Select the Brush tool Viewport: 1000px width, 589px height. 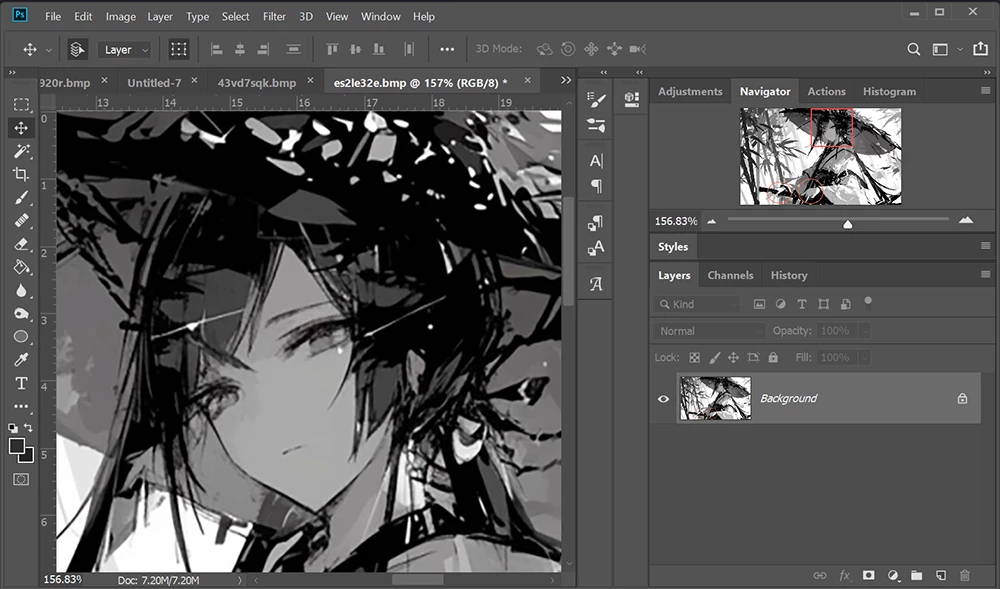point(21,198)
